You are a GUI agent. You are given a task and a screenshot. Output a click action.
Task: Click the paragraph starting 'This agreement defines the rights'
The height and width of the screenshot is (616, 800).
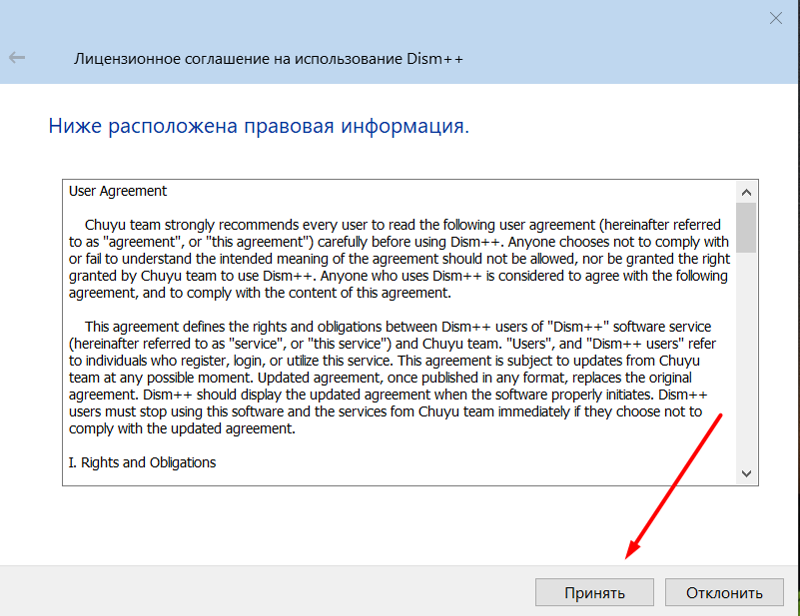pos(393,378)
